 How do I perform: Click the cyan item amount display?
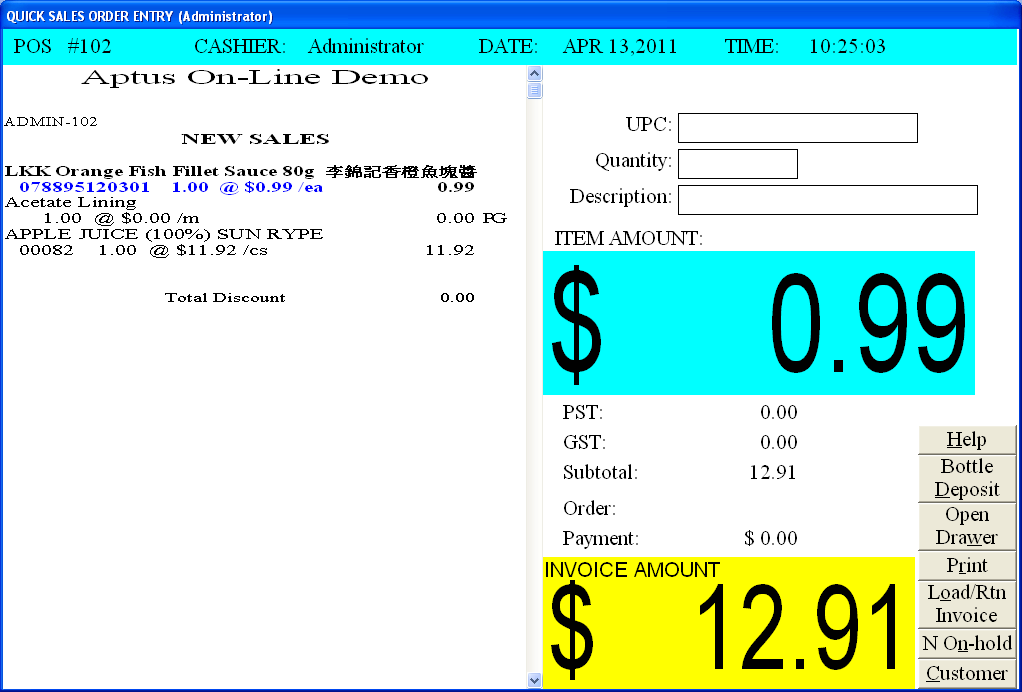click(758, 323)
